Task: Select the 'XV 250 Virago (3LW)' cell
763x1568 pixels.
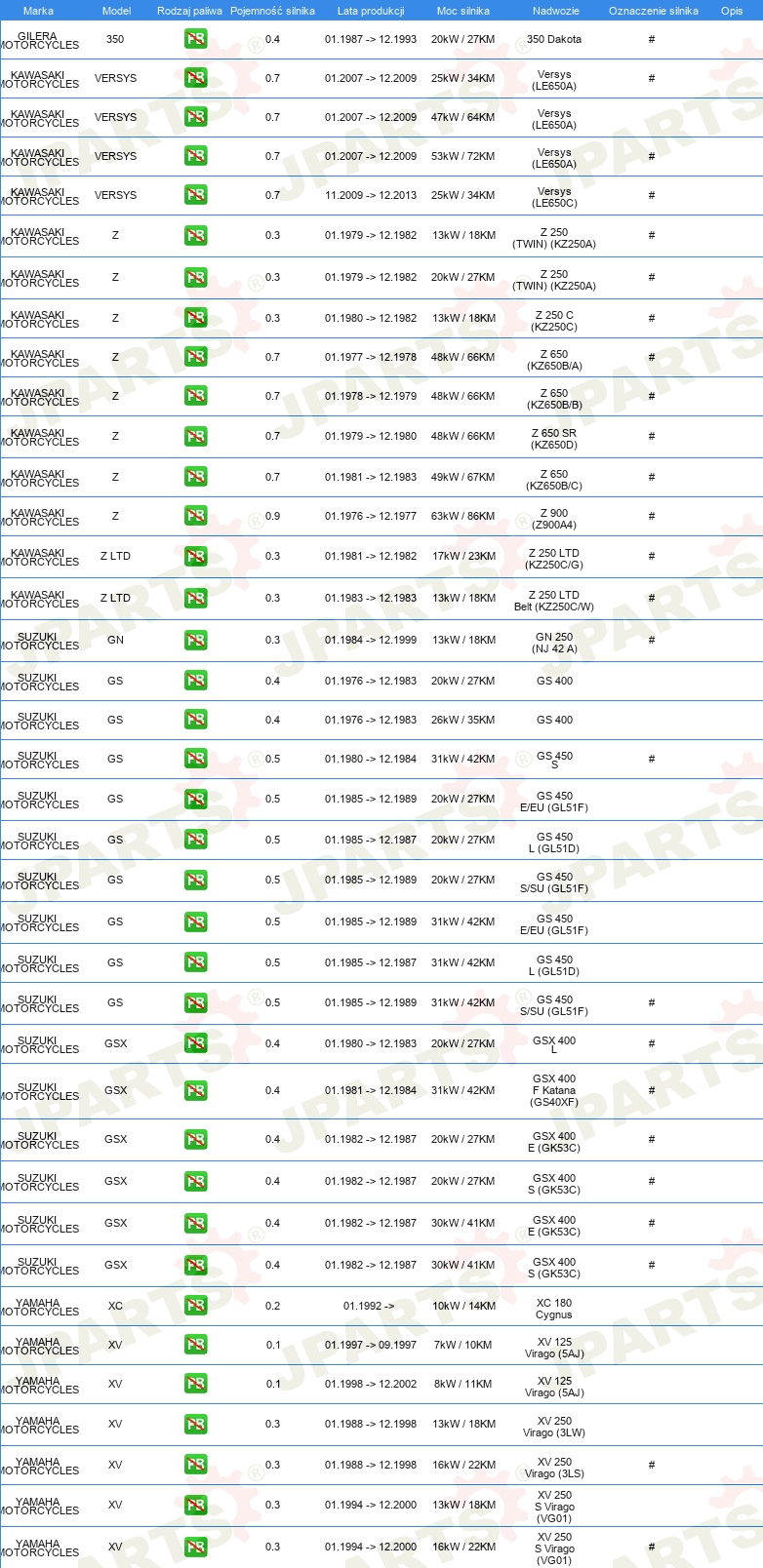Action: click(554, 1427)
